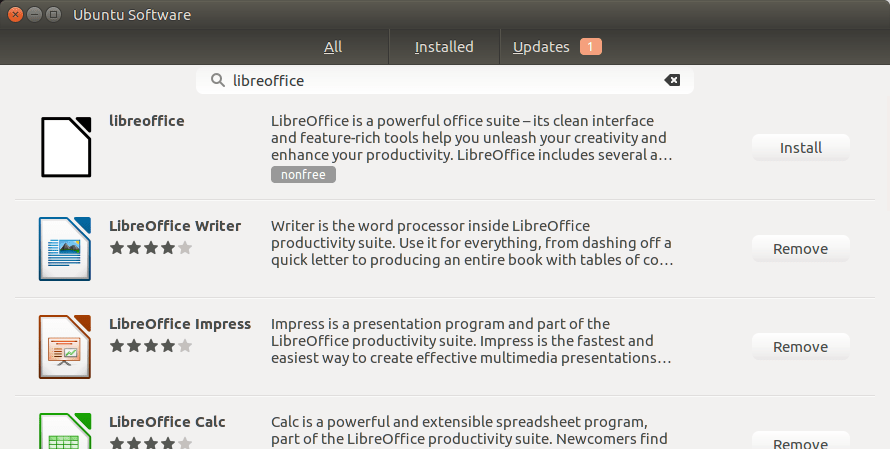Select the LibreOffice Impress title

(180, 324)
